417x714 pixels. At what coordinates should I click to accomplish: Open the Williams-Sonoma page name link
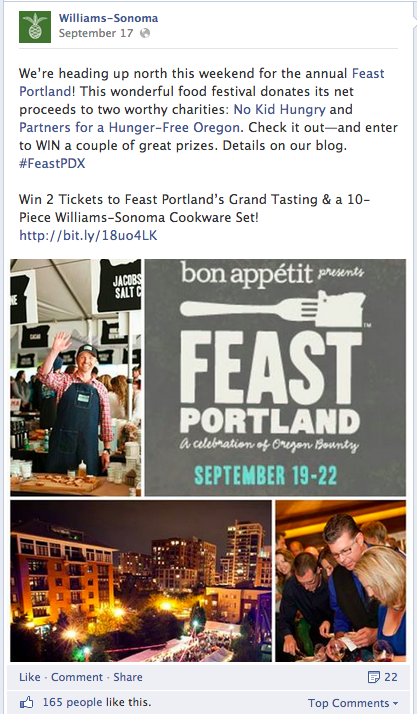pos(108,18)
